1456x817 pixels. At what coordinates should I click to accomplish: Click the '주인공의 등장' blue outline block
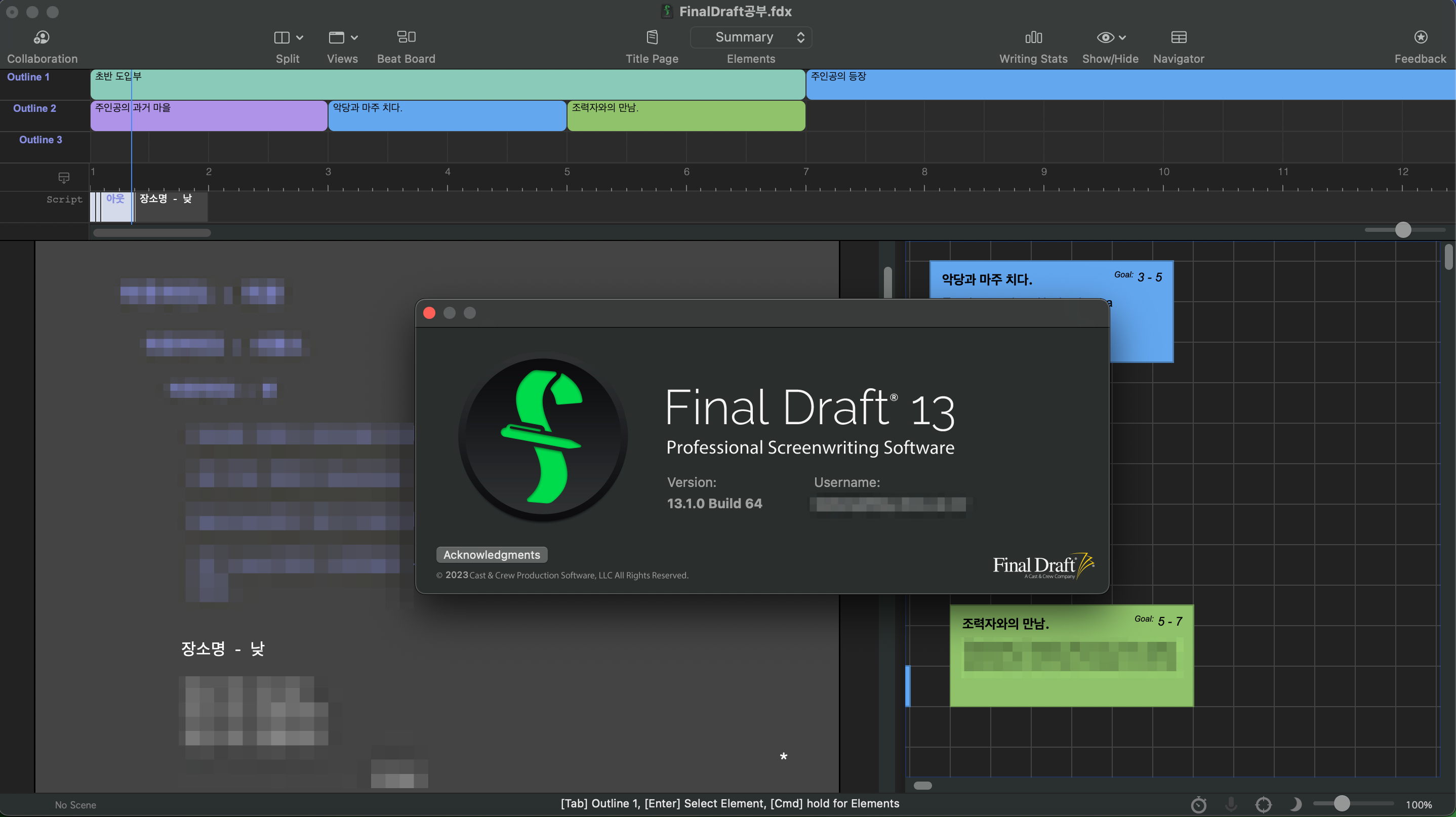click(1129, 84)
